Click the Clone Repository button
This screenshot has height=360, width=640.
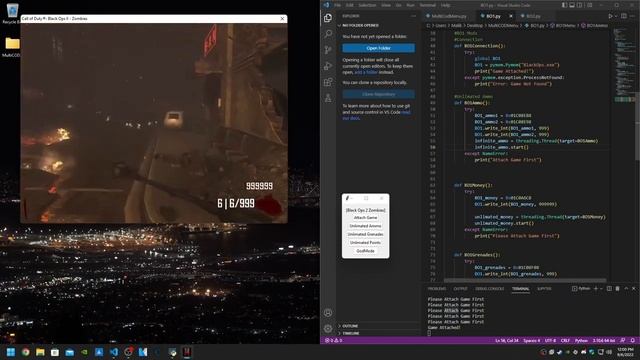378,94
